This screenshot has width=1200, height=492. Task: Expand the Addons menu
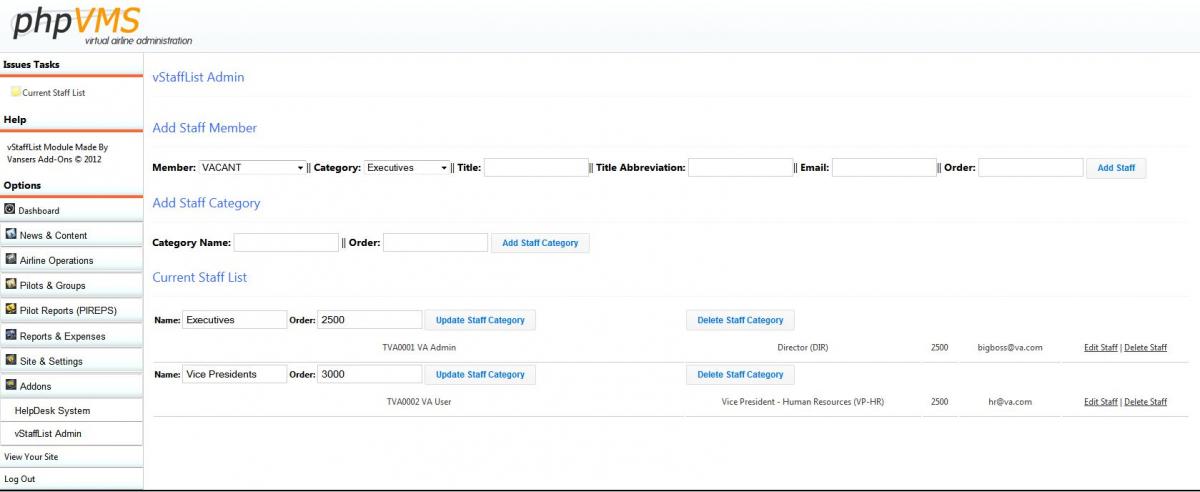point(71,386)
